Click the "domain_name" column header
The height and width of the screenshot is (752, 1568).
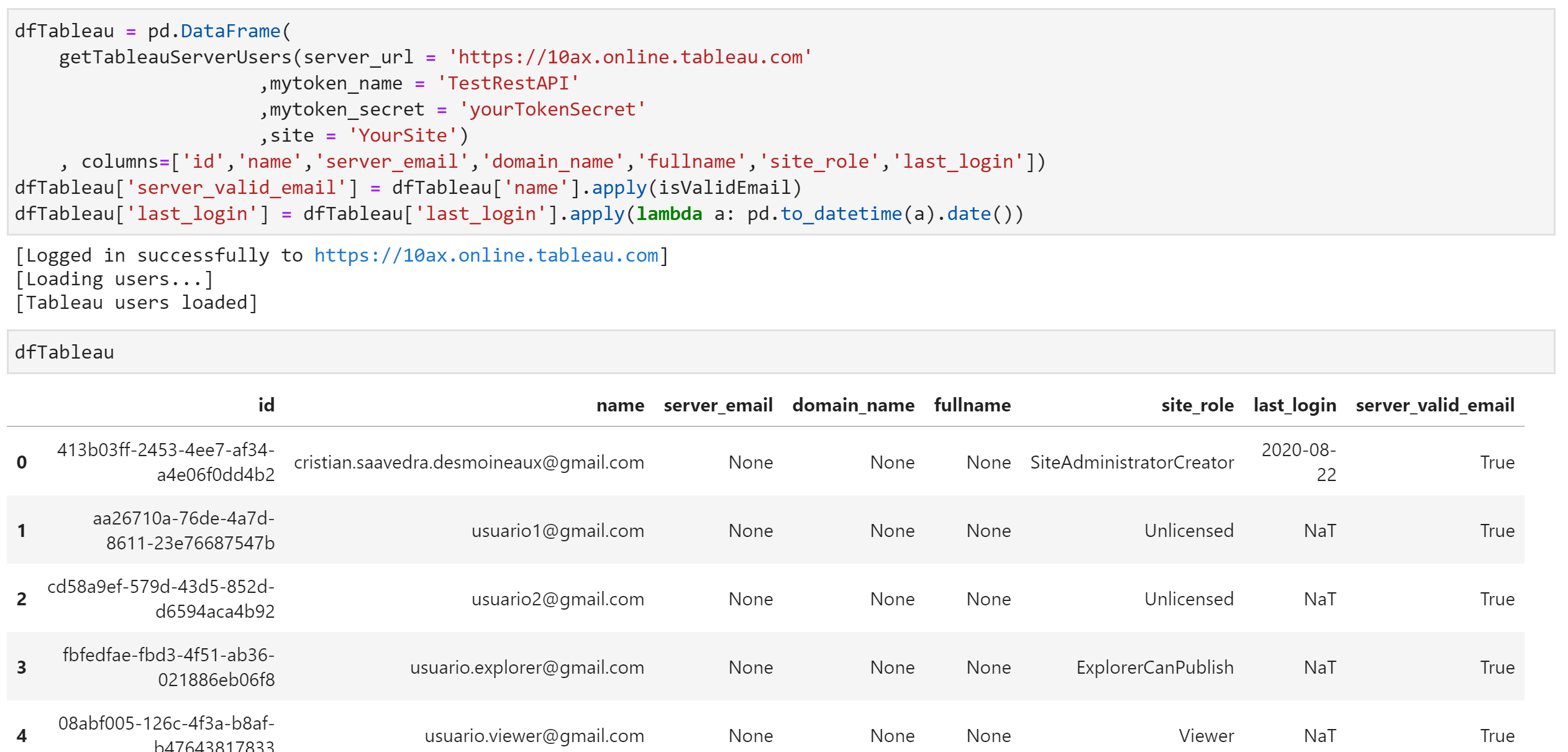854,405
